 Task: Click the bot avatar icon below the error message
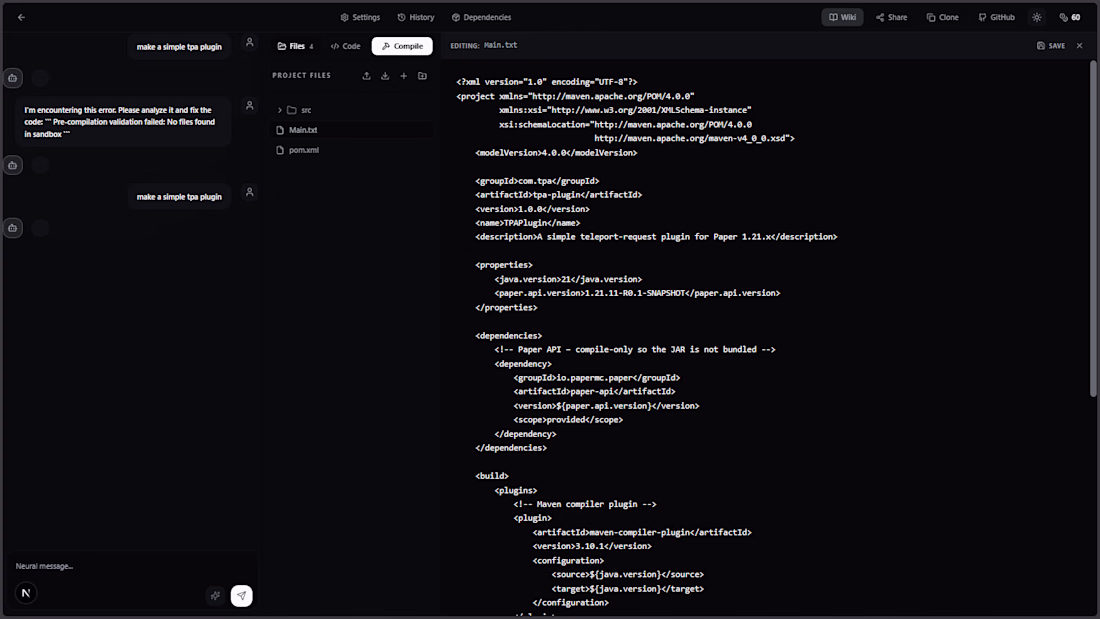tap(13, 165)
